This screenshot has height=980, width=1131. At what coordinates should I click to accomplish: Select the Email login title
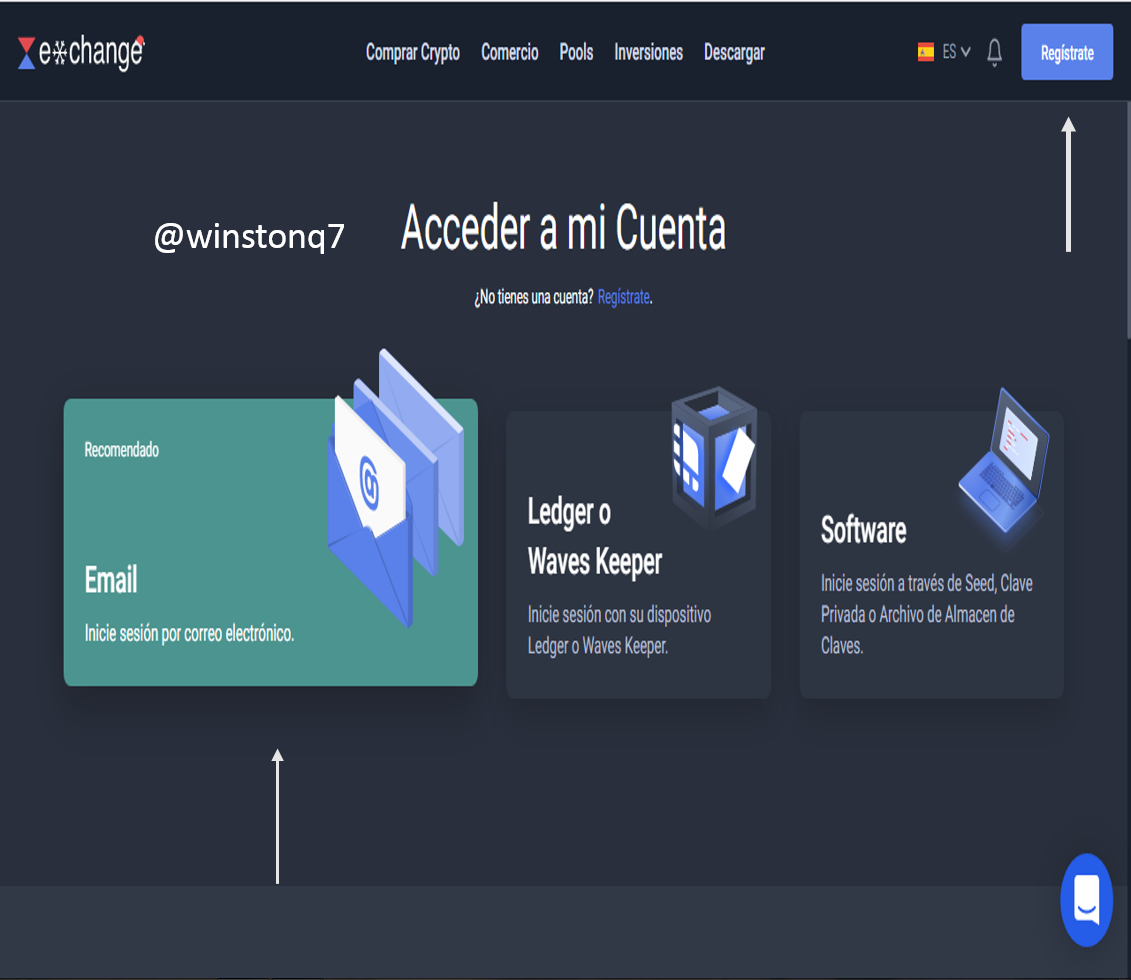point(111,579)
